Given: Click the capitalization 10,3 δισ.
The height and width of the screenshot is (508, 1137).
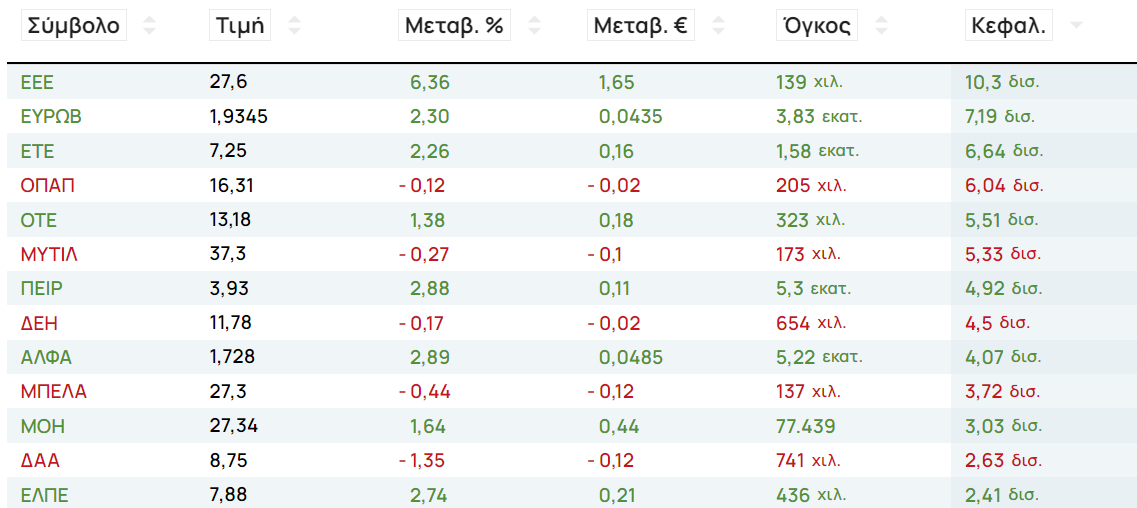Looking at the screenshot, I should tap(1003, 82).
